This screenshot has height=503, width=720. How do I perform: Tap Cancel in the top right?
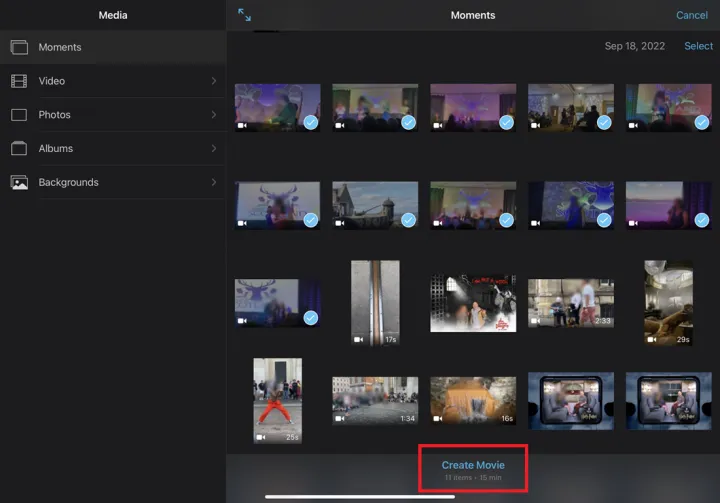691,15
